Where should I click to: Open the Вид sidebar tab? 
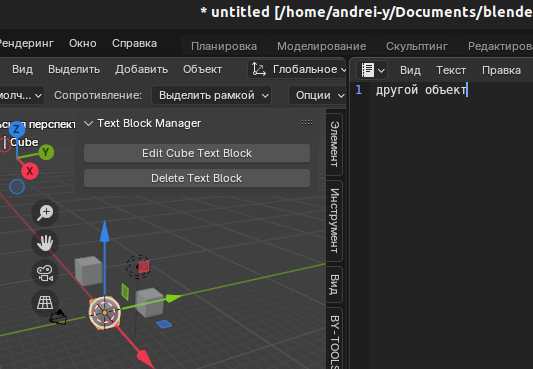tap(334, 284)
